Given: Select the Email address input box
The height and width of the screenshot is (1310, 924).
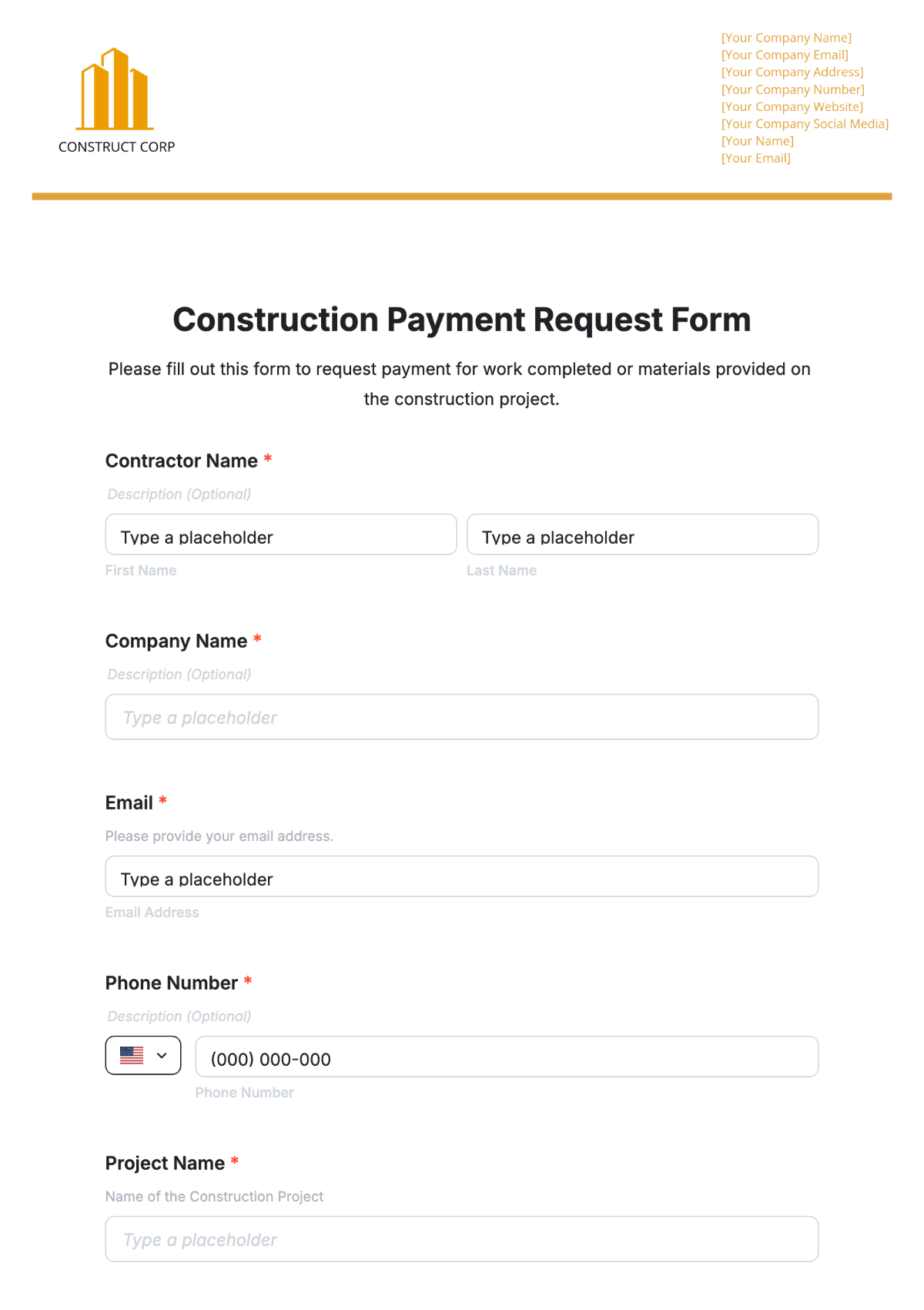Looking at the screenshot, I should coord(462,876).
